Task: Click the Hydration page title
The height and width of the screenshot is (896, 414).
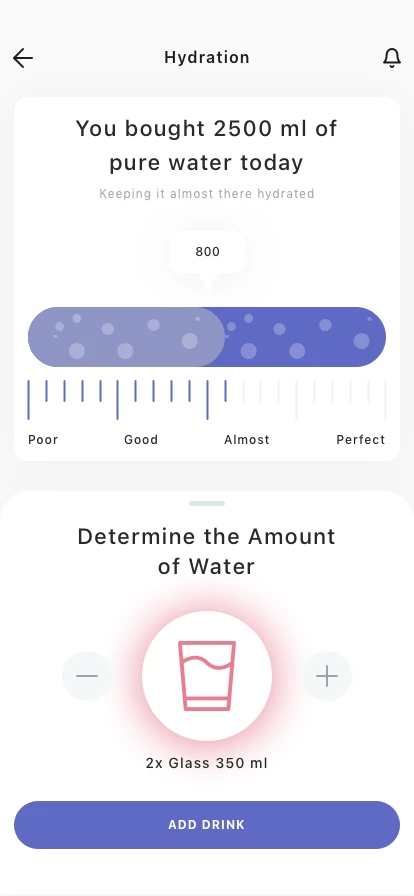Action: pyautogui.click(x=207, y=58)
